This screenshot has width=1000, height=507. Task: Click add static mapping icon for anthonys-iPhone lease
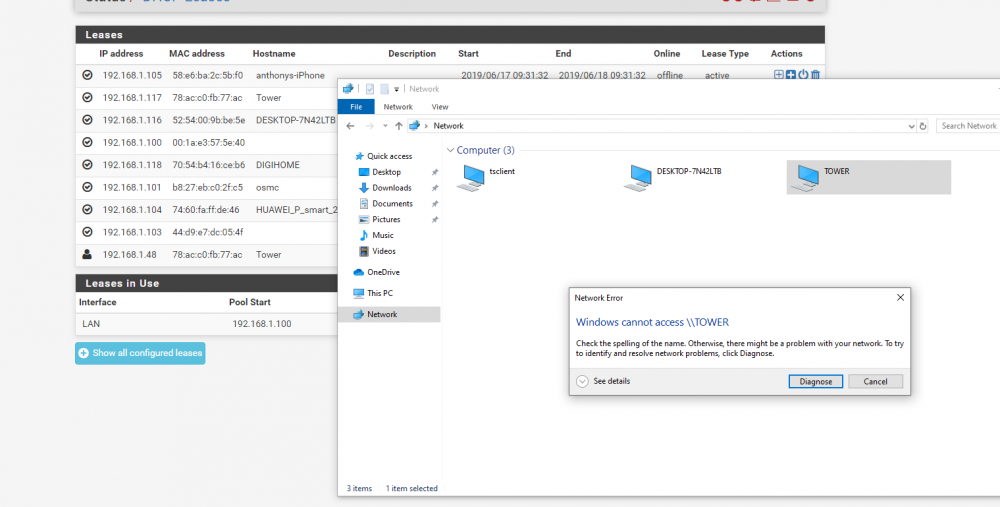pyautogui.click(x=779, y=75)
